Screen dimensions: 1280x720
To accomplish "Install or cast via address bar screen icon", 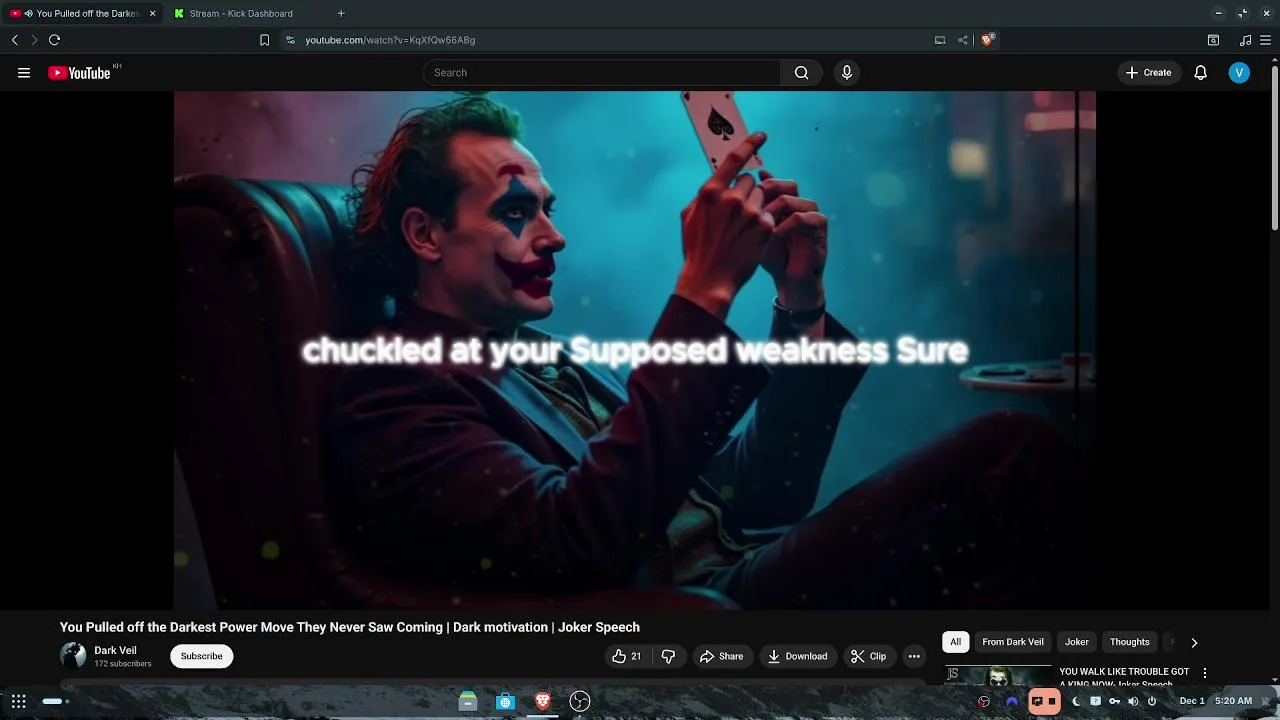I will tap(940, 40).
